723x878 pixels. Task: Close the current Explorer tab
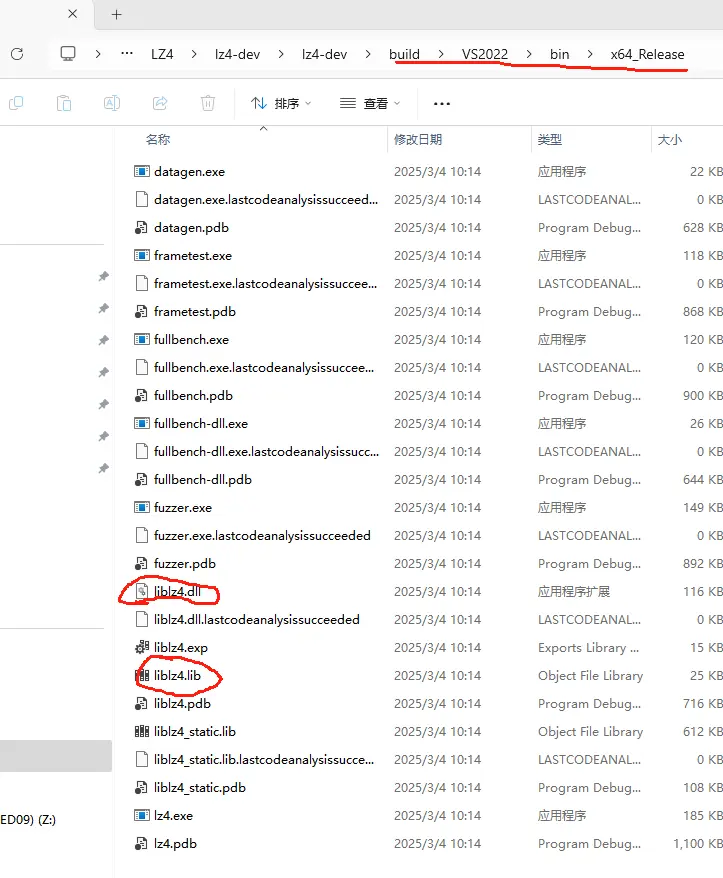click(x=73, y=14)
